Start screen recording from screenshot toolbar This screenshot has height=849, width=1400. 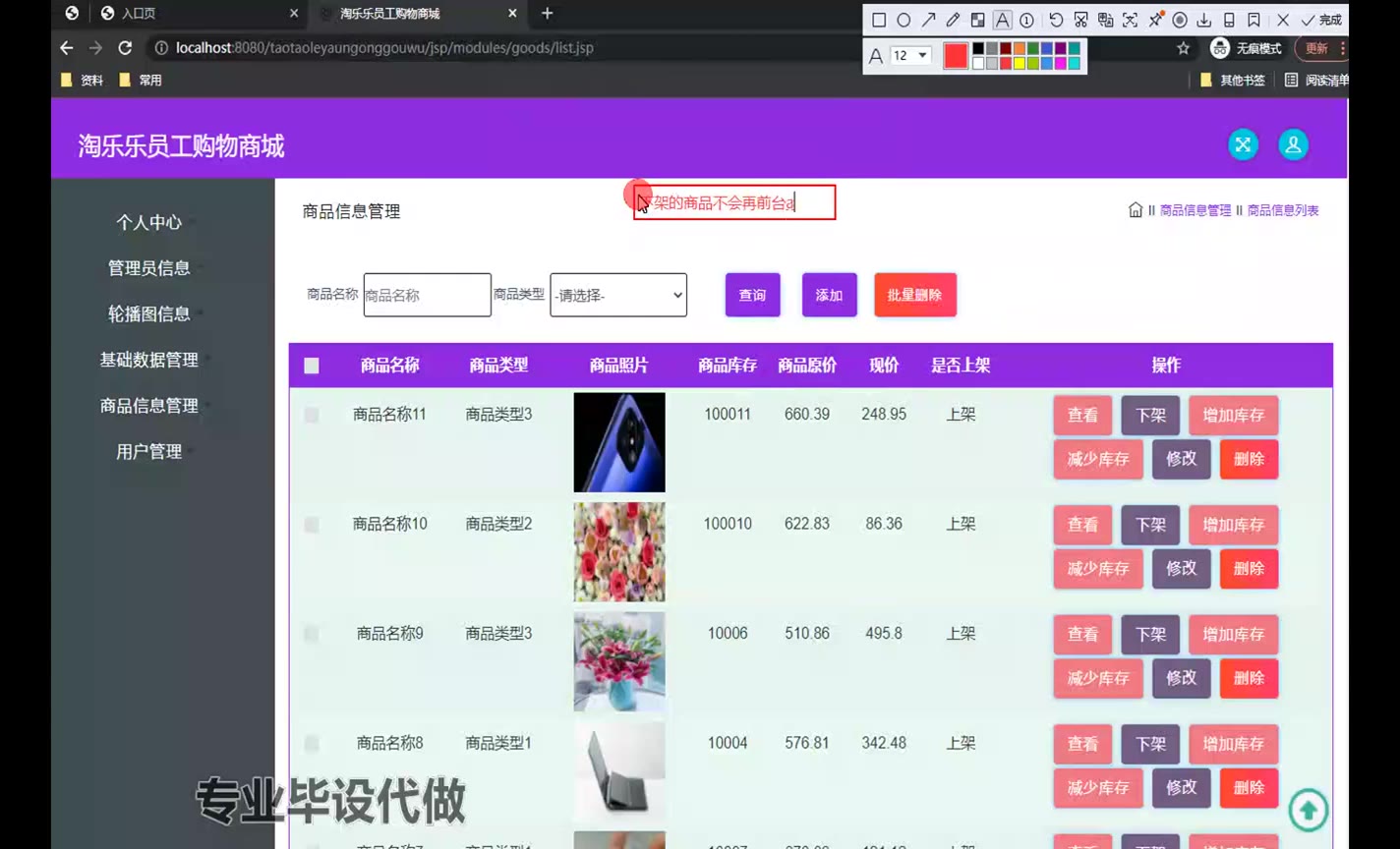click(1180, 20)
